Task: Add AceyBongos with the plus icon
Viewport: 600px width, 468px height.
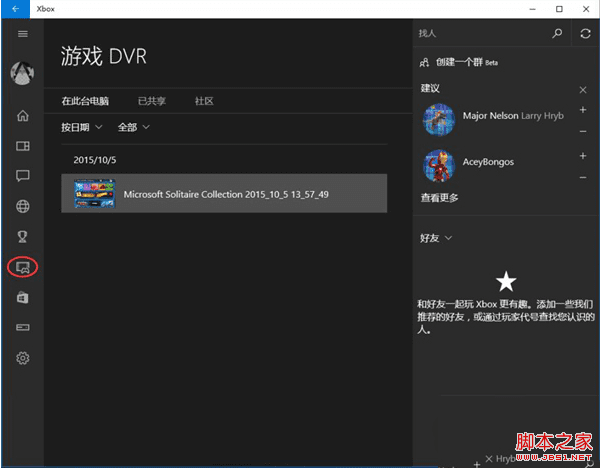Action: click(x=583, y=156)
